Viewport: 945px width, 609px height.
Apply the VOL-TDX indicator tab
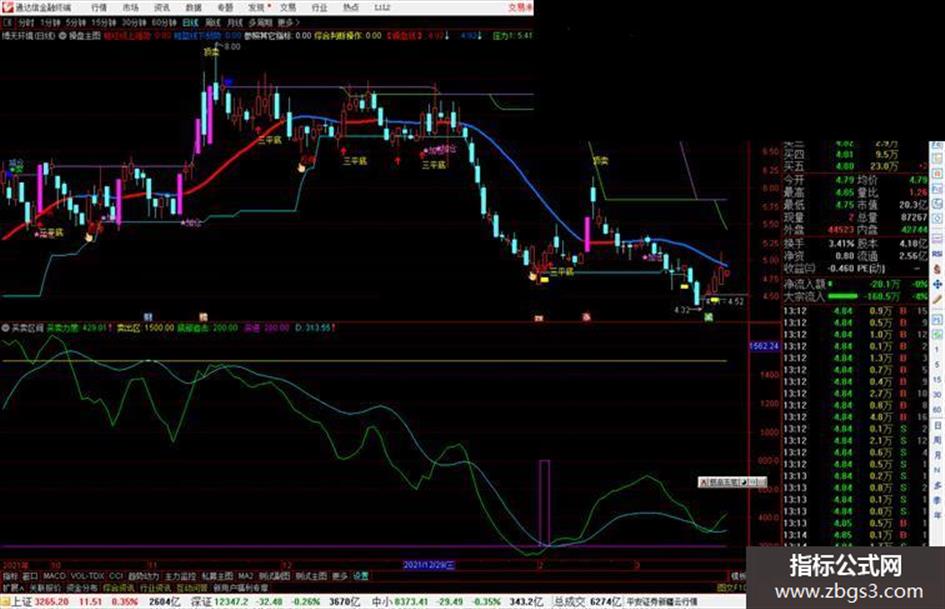coord(87,576)
